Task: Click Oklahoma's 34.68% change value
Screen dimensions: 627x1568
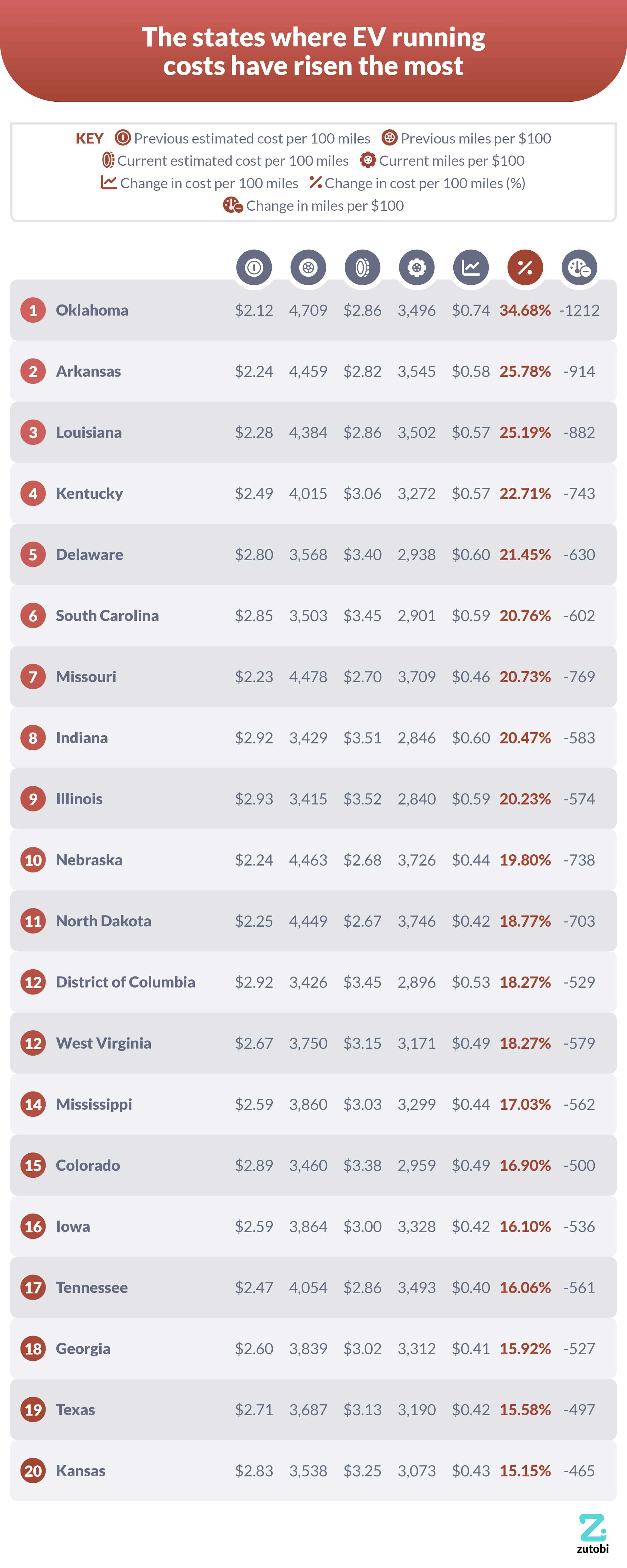Action: pyautogui.click(x=525, y=310)
